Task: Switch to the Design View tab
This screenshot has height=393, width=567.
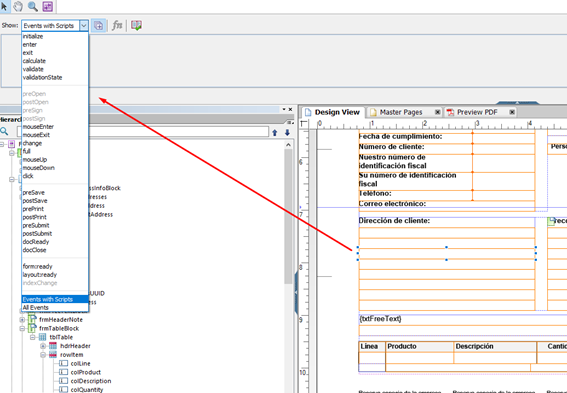Action: [x=333, y=112]
